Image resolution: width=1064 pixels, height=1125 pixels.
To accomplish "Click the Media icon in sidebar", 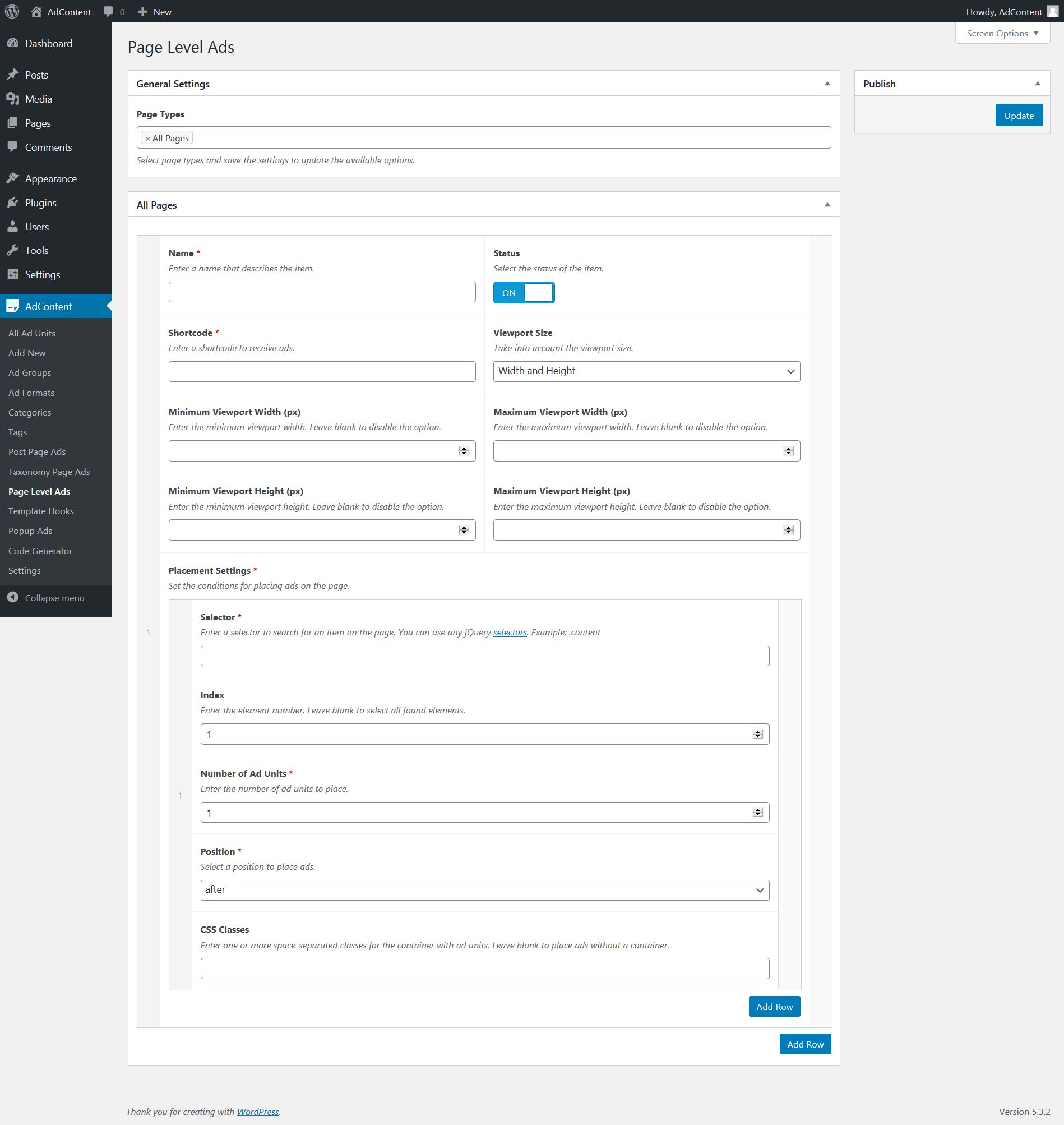I will 12,99.
